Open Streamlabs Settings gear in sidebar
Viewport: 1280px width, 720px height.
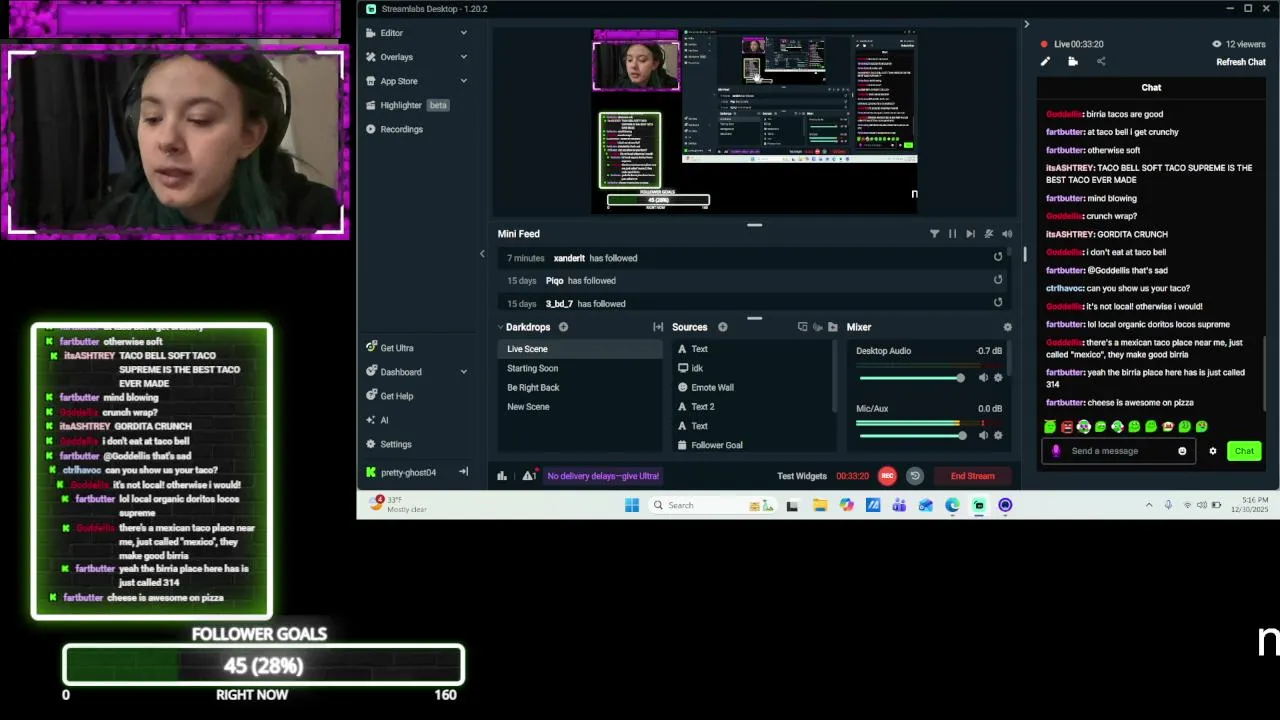[371, 444]
